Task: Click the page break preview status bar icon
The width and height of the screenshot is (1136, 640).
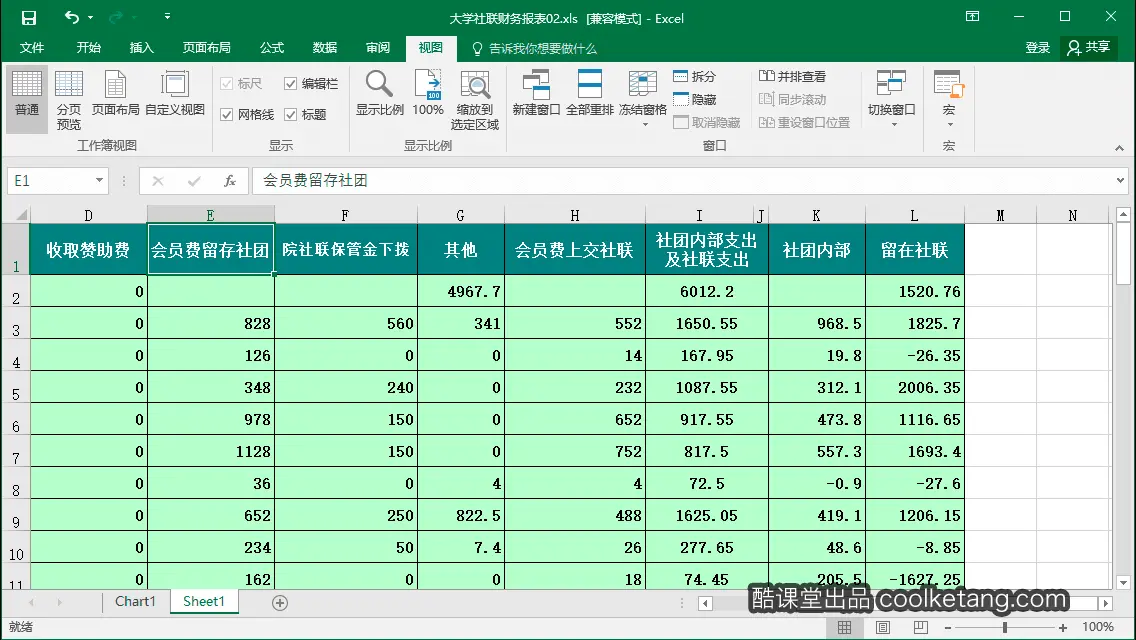Action: [920, 627]
